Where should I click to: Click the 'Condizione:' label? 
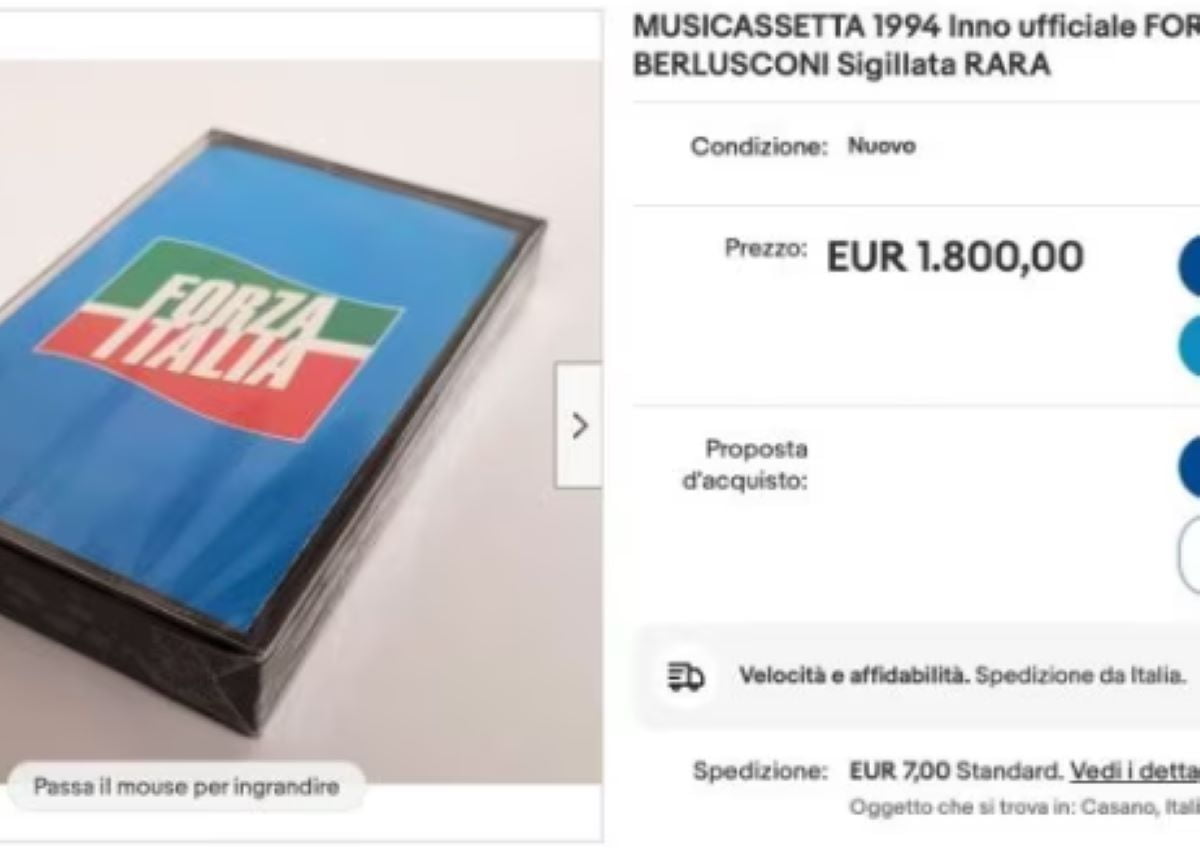point(760,146)
